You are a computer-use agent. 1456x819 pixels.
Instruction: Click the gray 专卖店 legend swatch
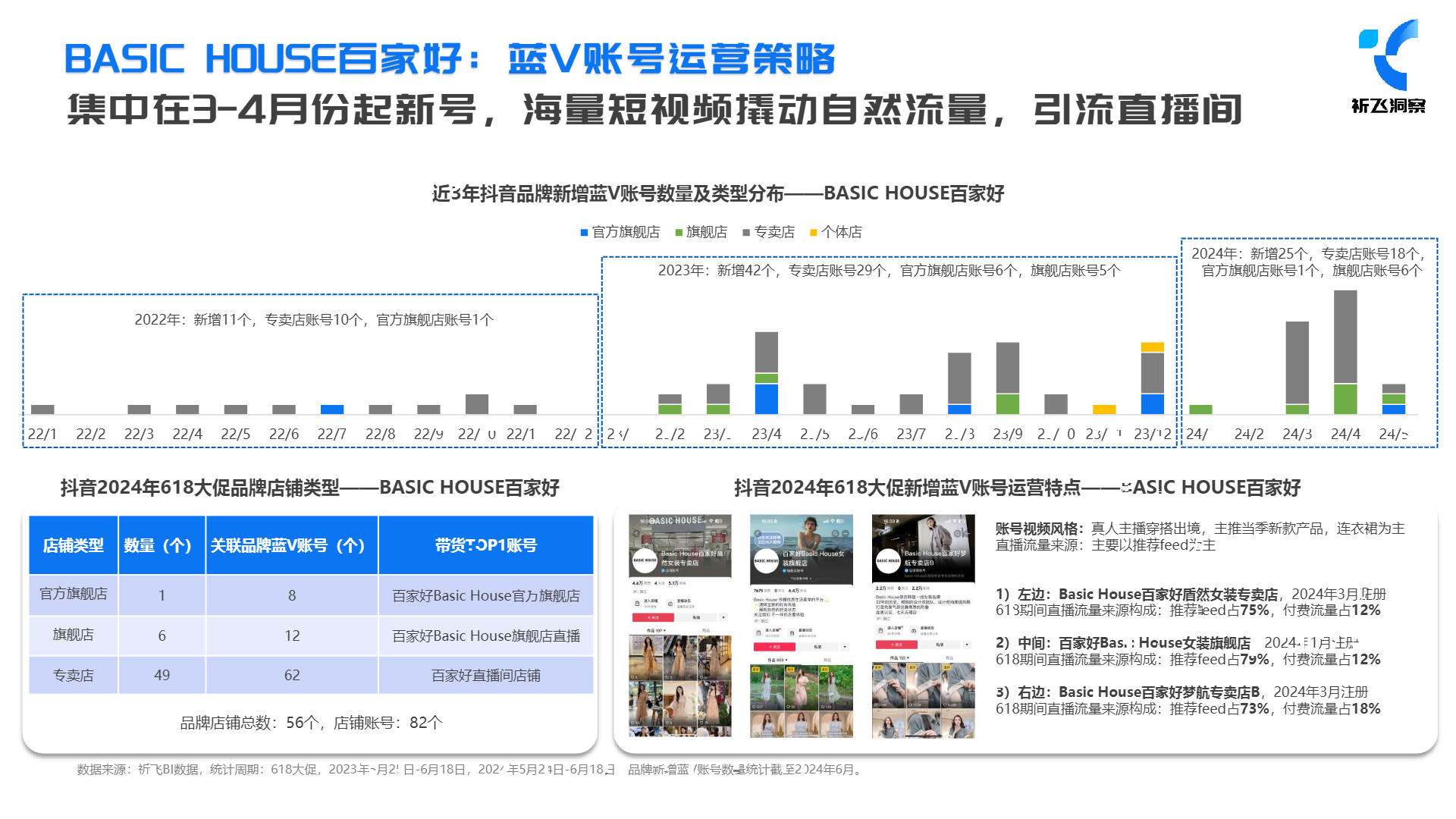coord(746,233)
